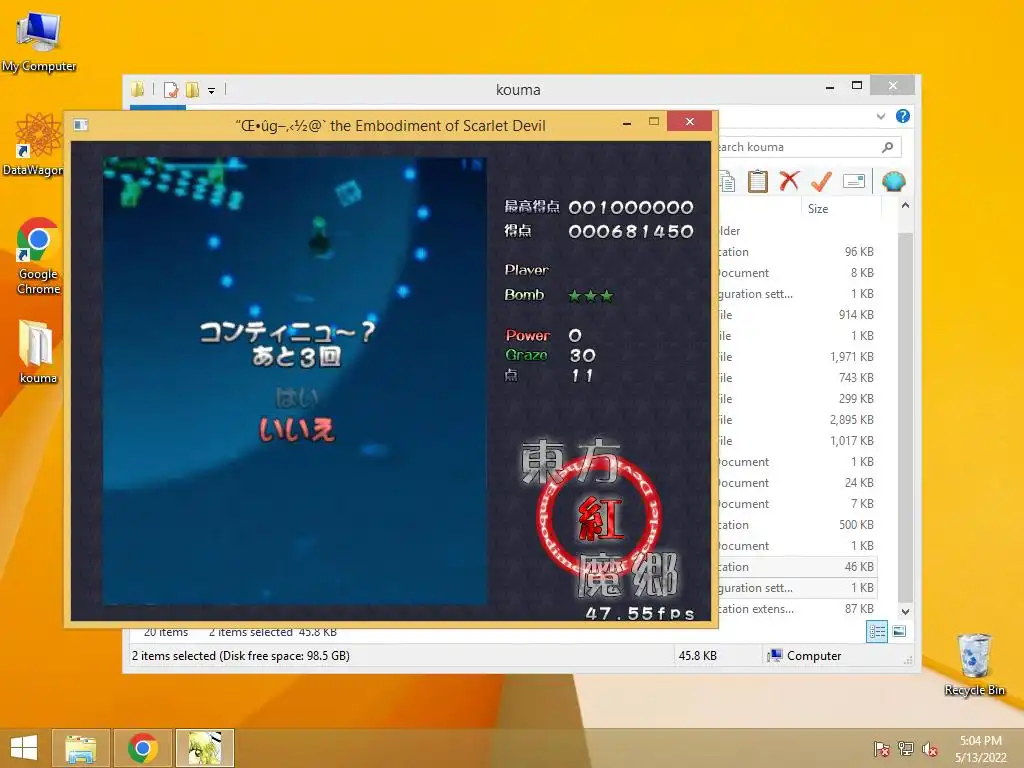Screen dimensions: 1024x768
Task: Sort files by the Size column header
Action: click(840, 208)
